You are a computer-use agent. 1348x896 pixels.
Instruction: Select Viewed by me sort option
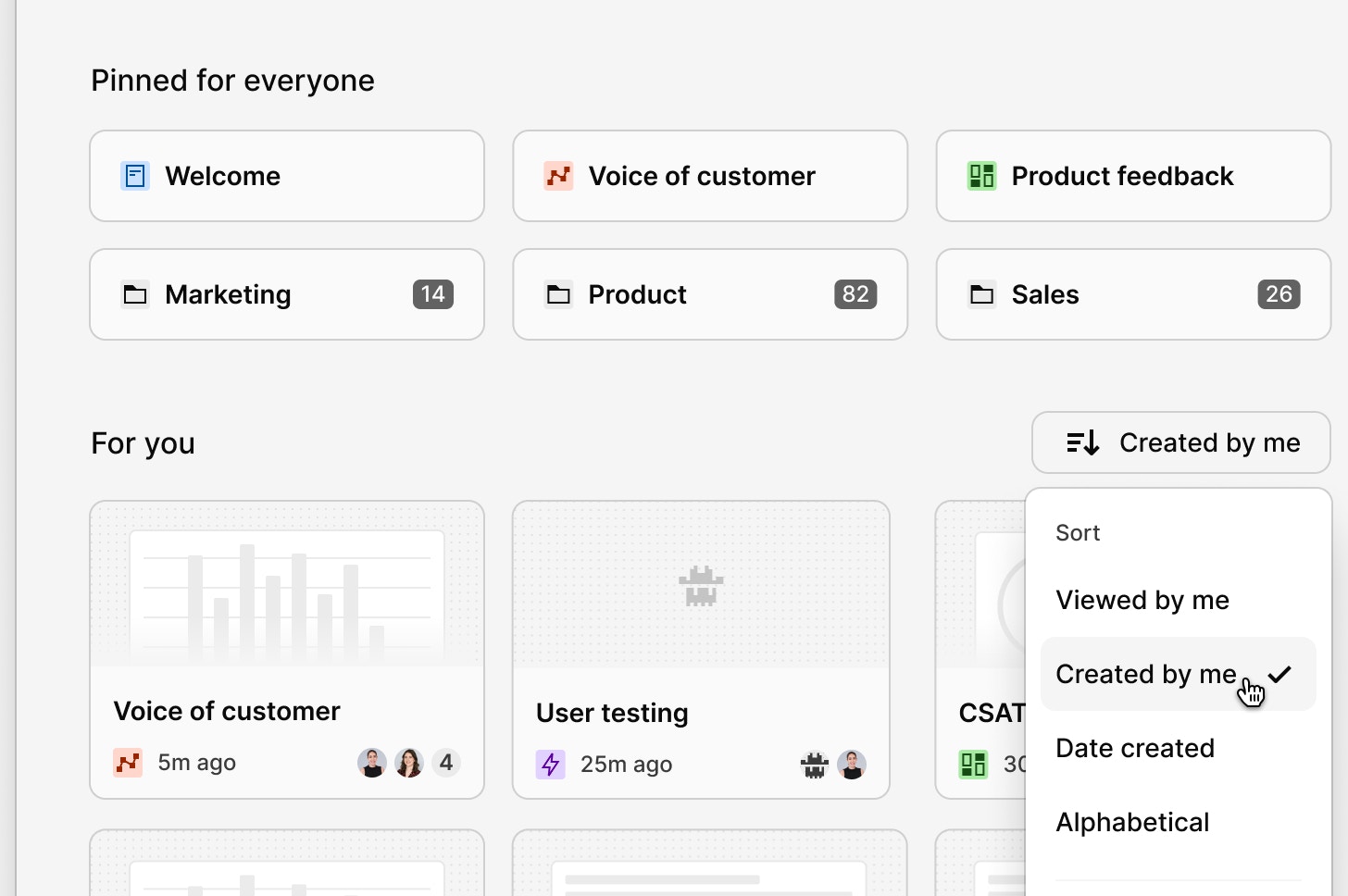point(1142,600)
